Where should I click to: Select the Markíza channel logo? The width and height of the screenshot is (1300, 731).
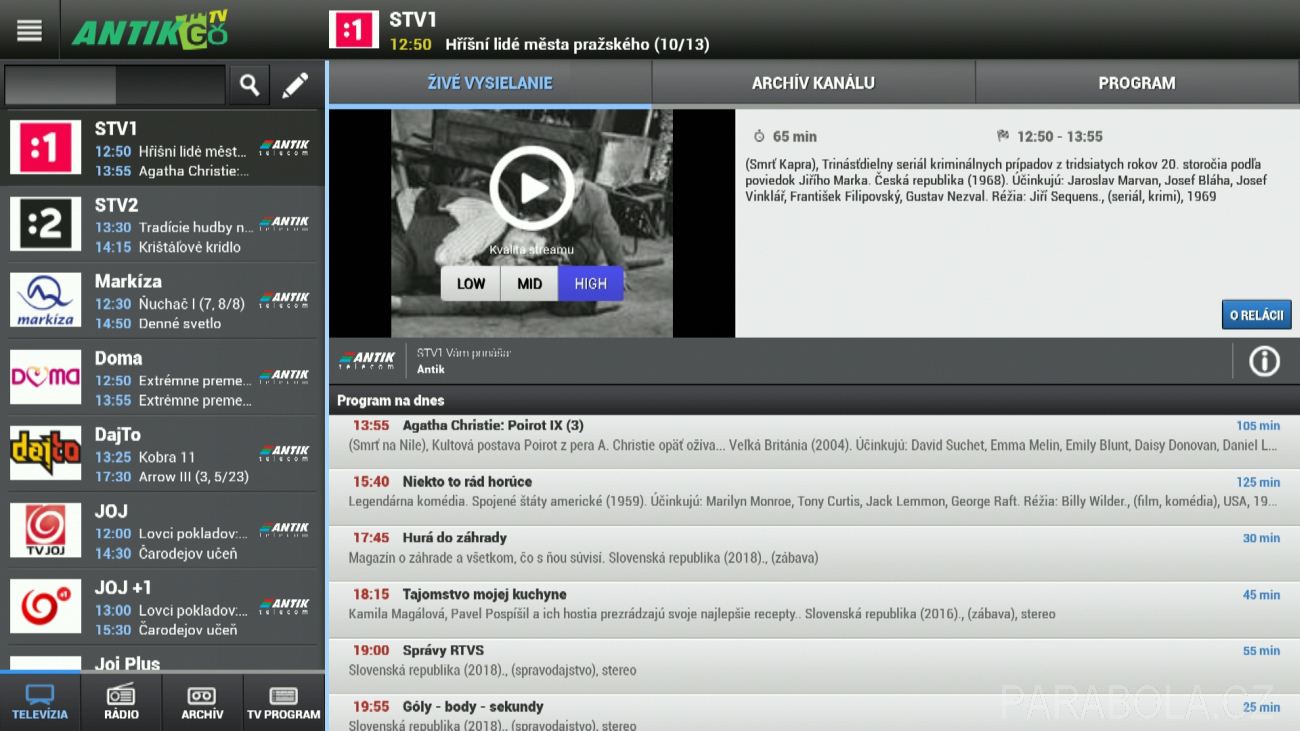coord(45,300)
